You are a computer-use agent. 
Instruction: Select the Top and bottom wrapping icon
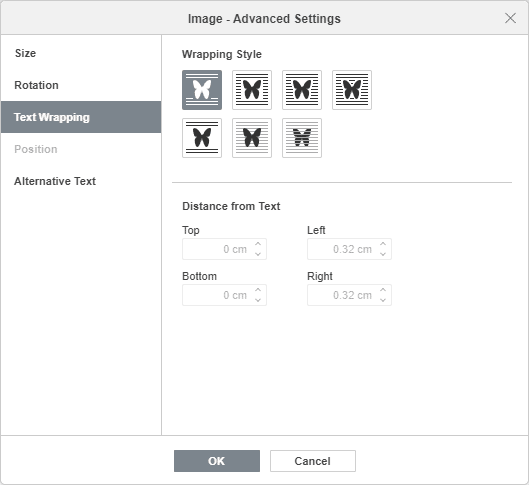202,138
